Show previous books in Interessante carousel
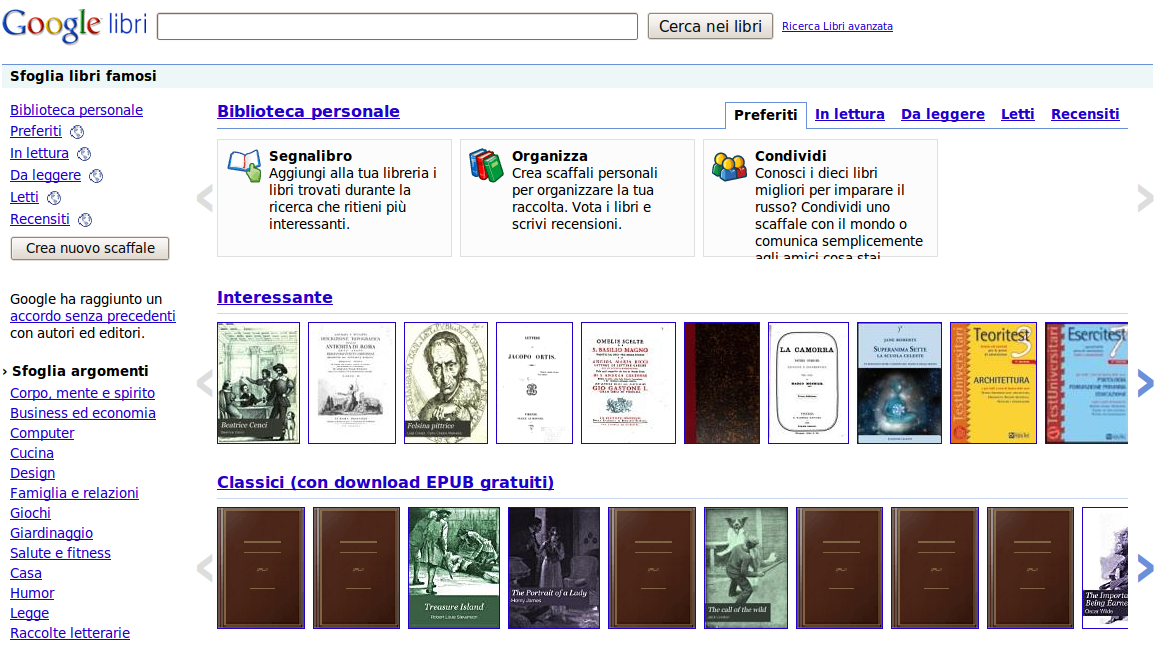The width and height of the screenshot is (1157, 645). pos(205,383)
